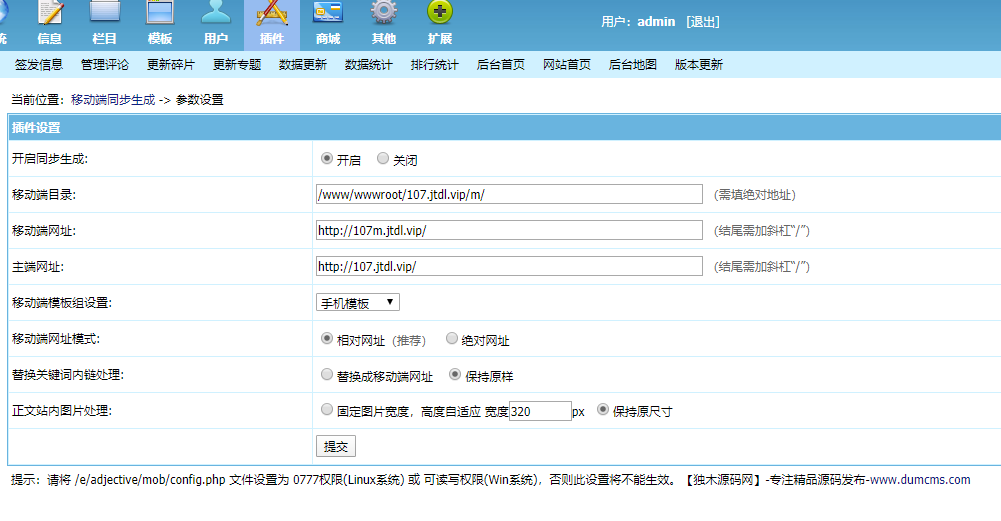Viewport: 1001px width, 521px height.
Task: Click the image width 320 field
Action: click(540, 411)
